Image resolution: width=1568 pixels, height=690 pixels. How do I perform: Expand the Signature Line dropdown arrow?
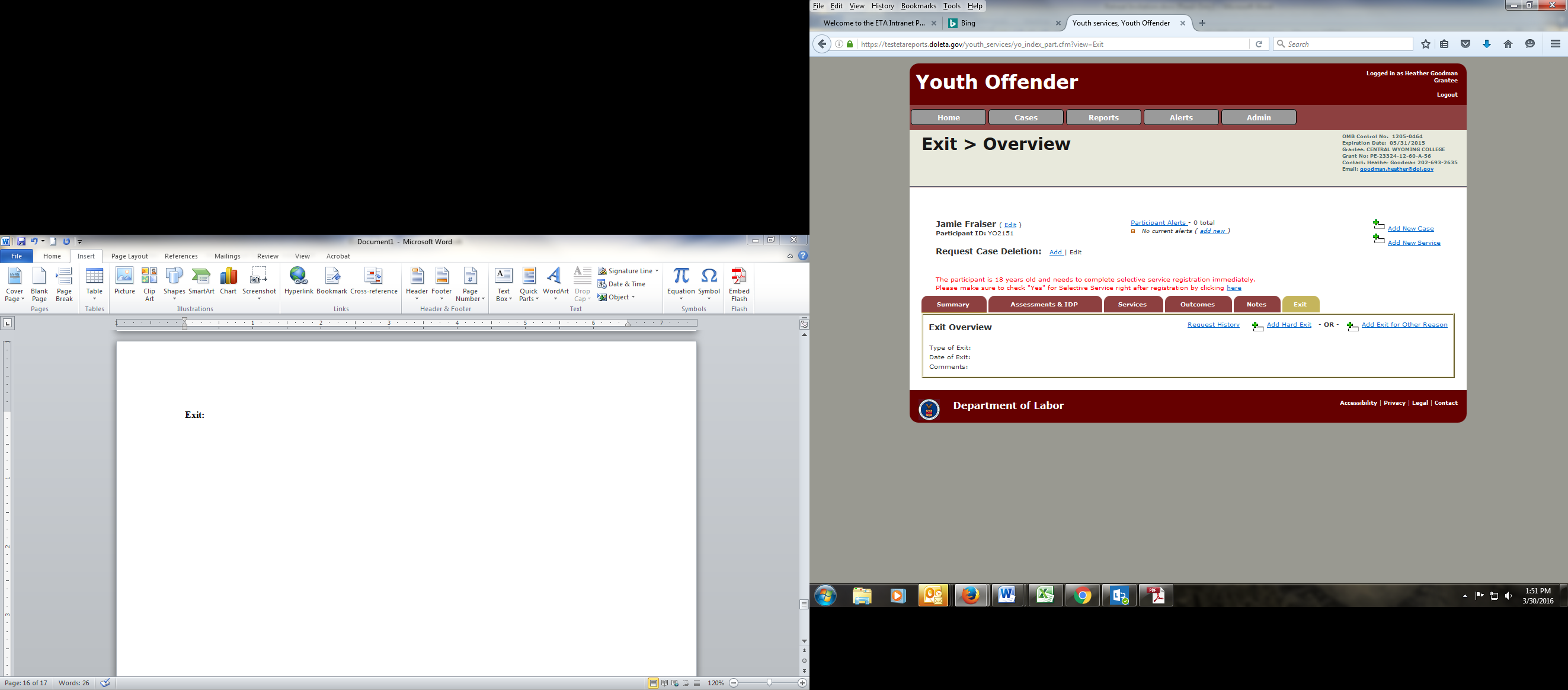coord(657,271)
